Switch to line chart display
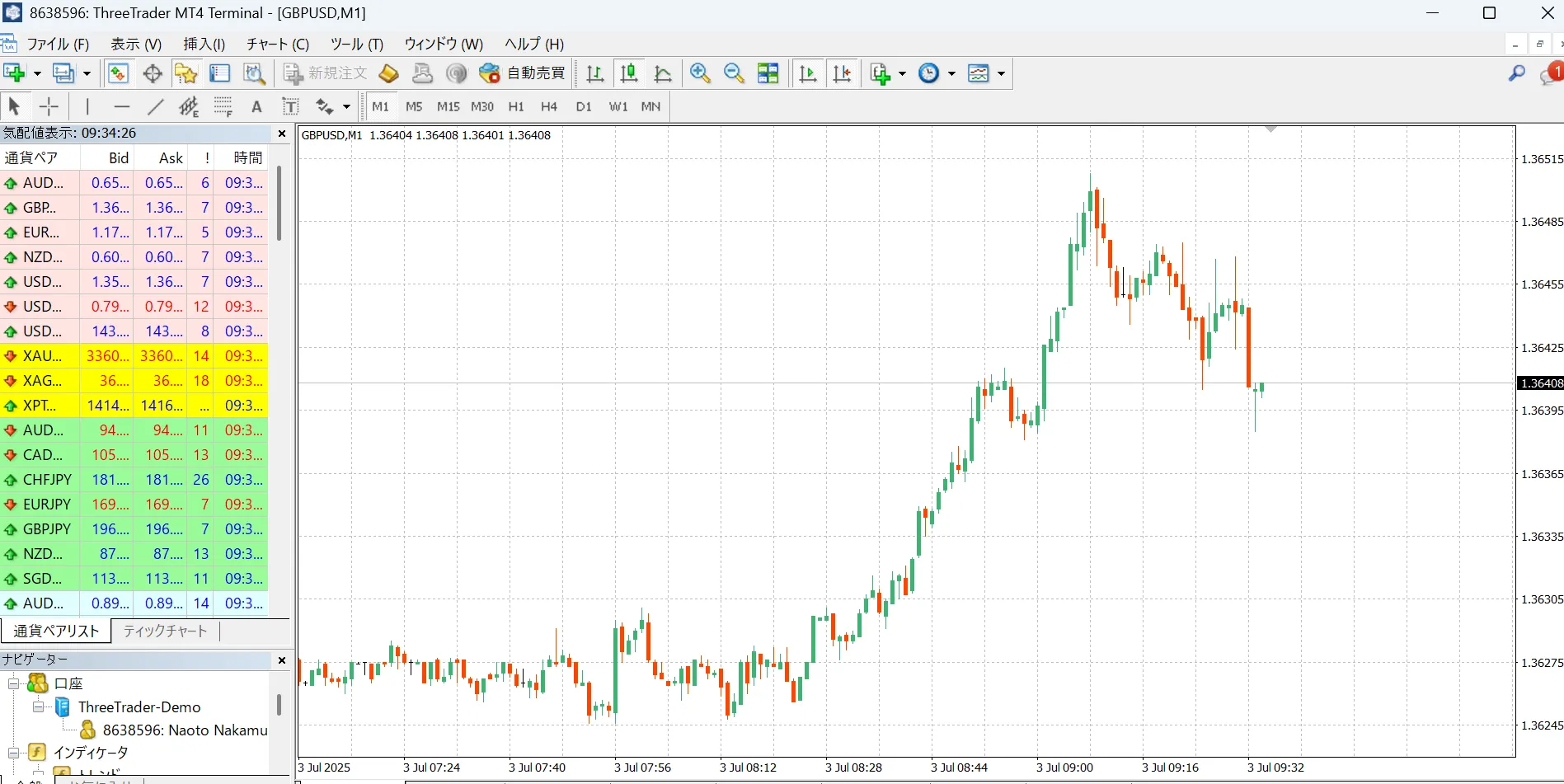 coord(663,73)
